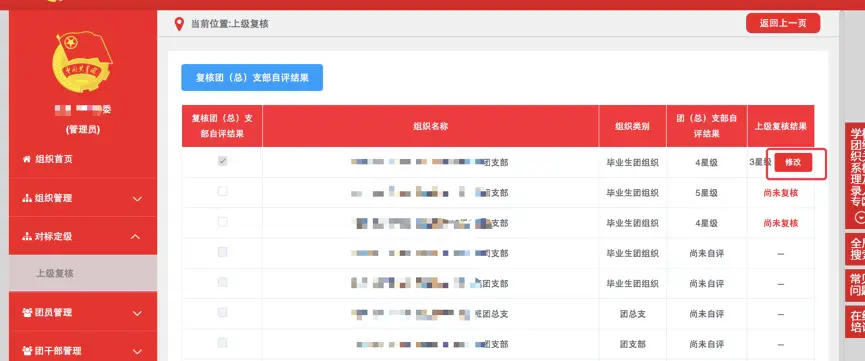Viewport: 865px width, 361px height.
Task: Click the 3星级 review result text
Action: pyautogui.click(x=761, y=162)
